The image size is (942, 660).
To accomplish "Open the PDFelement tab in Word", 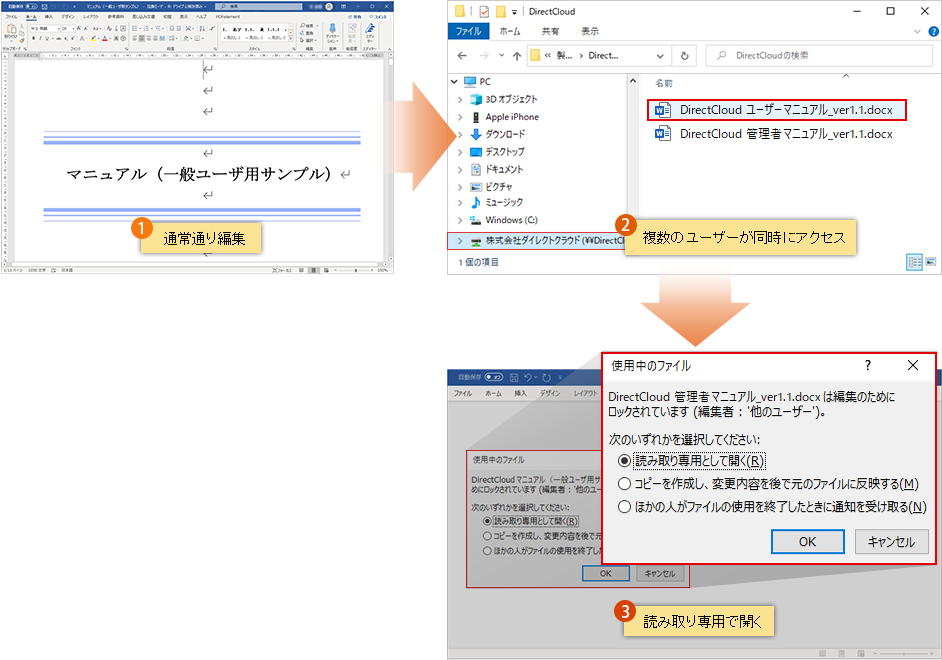I will [x=228, y=17].
